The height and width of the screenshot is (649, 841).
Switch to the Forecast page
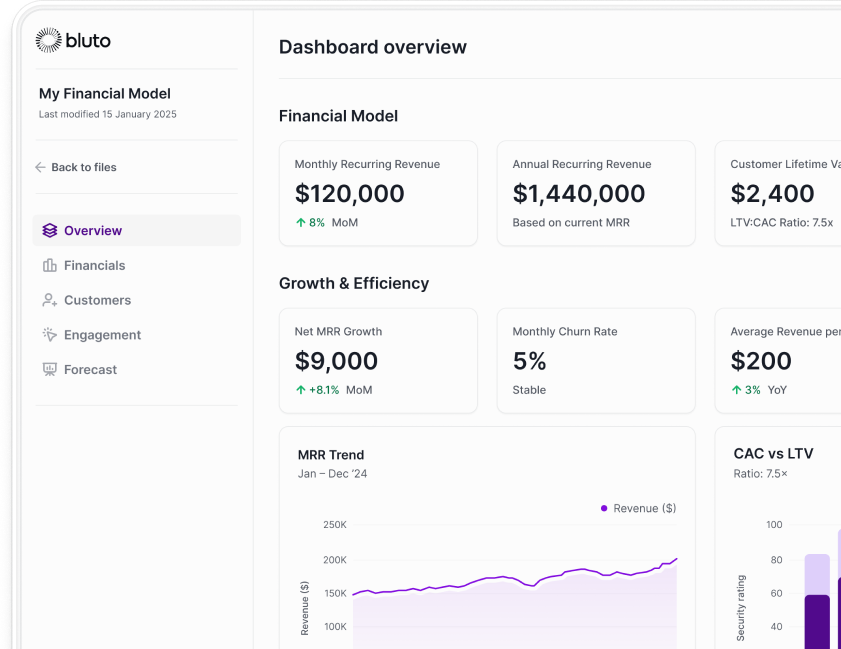pyautogui.click(x=90, y=370)
